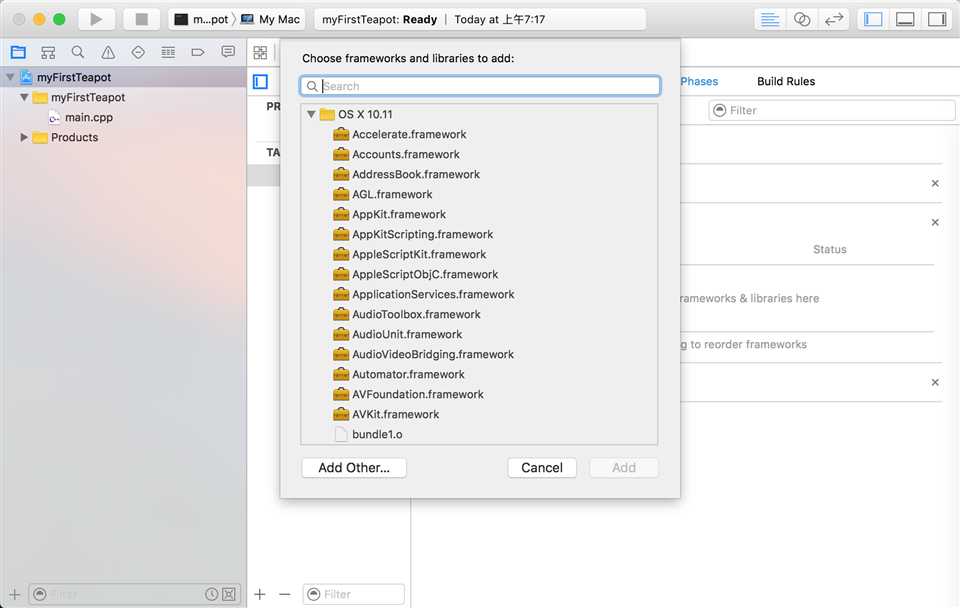Screen dimensions: 960x608
Task: Stop the running scheme with Stop button
Action: tap(141, 19)
